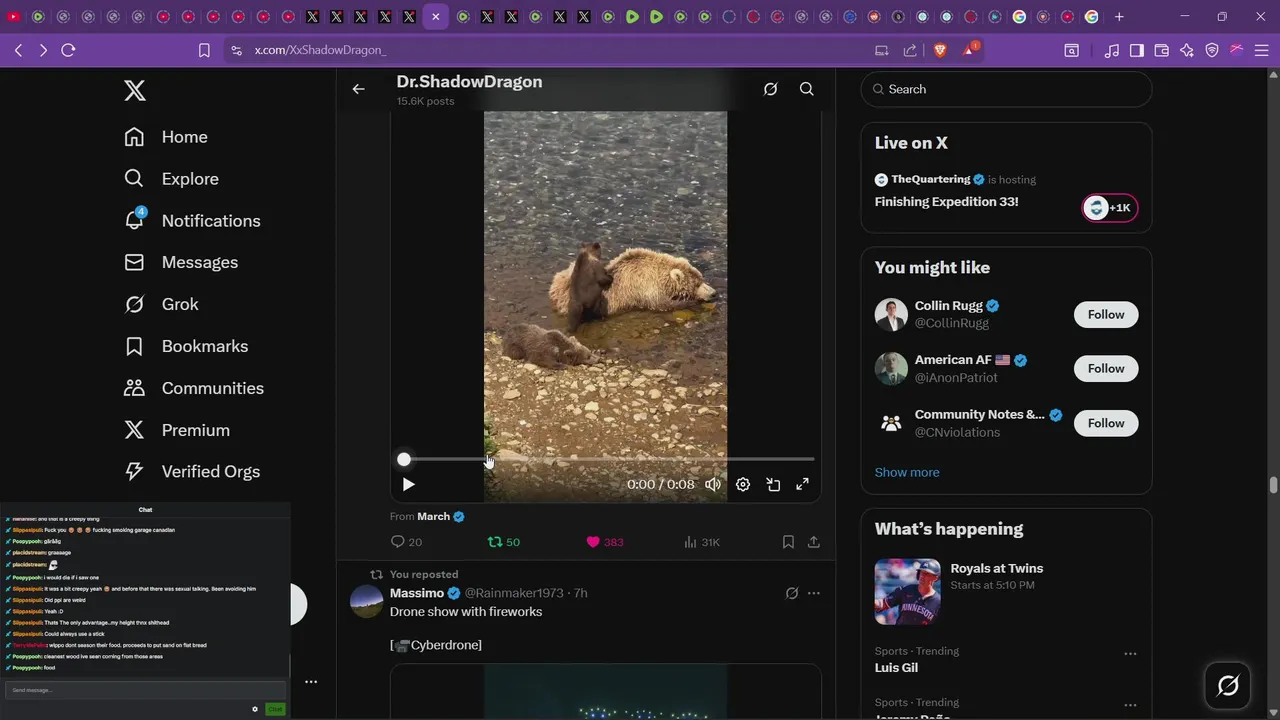Click the X logo in the sidebar

135,91
